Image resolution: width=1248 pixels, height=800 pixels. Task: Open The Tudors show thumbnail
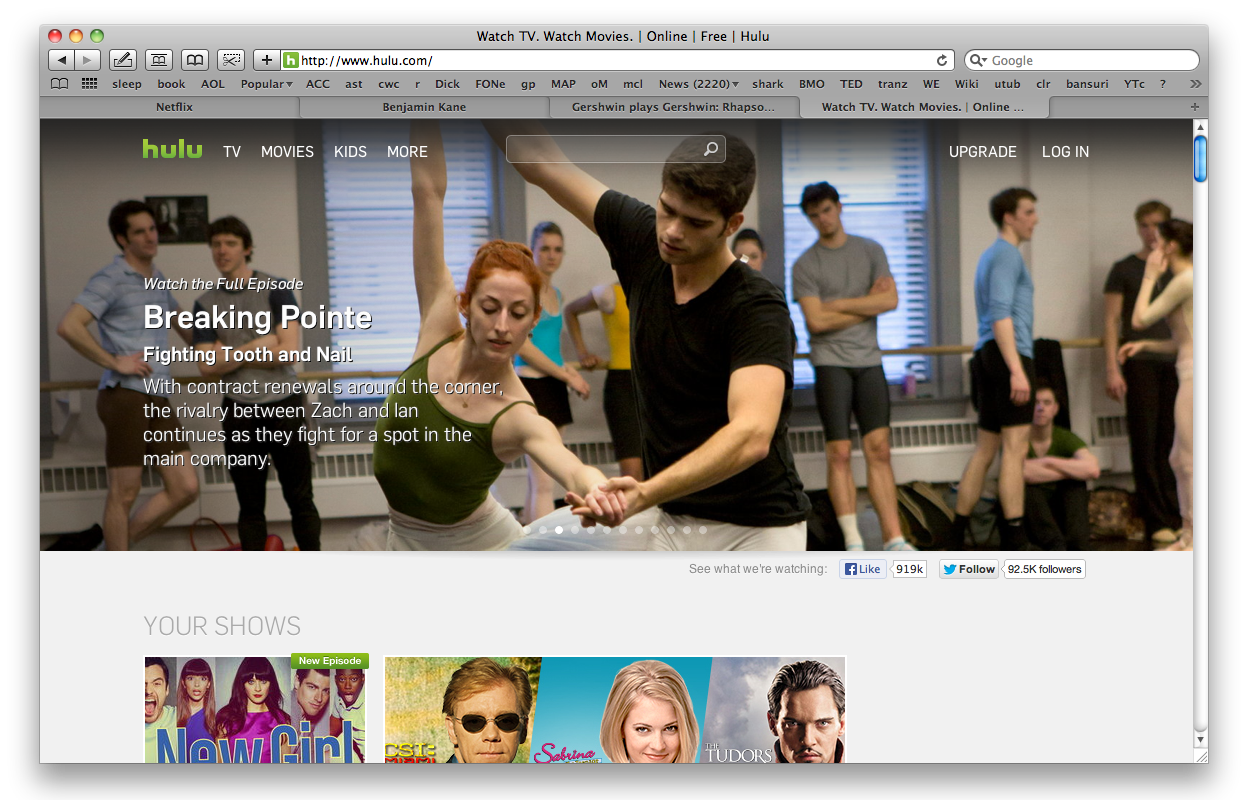tap(775, 709)
